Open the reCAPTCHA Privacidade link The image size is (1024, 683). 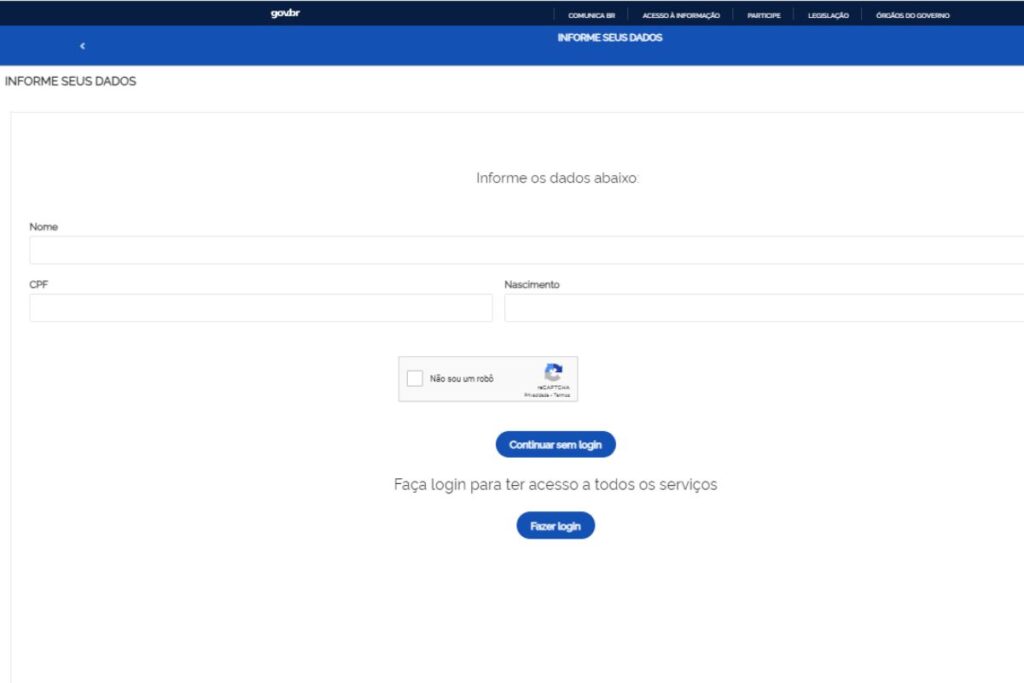[x=537, y=395]
